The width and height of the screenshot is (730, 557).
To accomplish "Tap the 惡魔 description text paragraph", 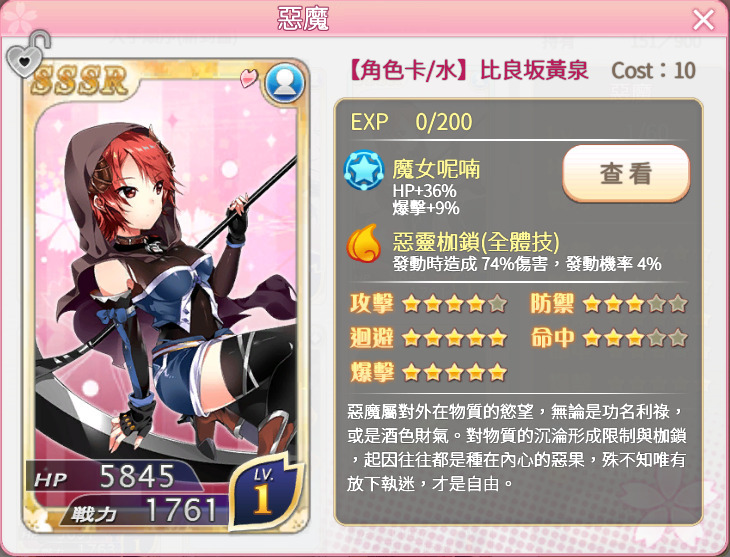I will 517,448.
